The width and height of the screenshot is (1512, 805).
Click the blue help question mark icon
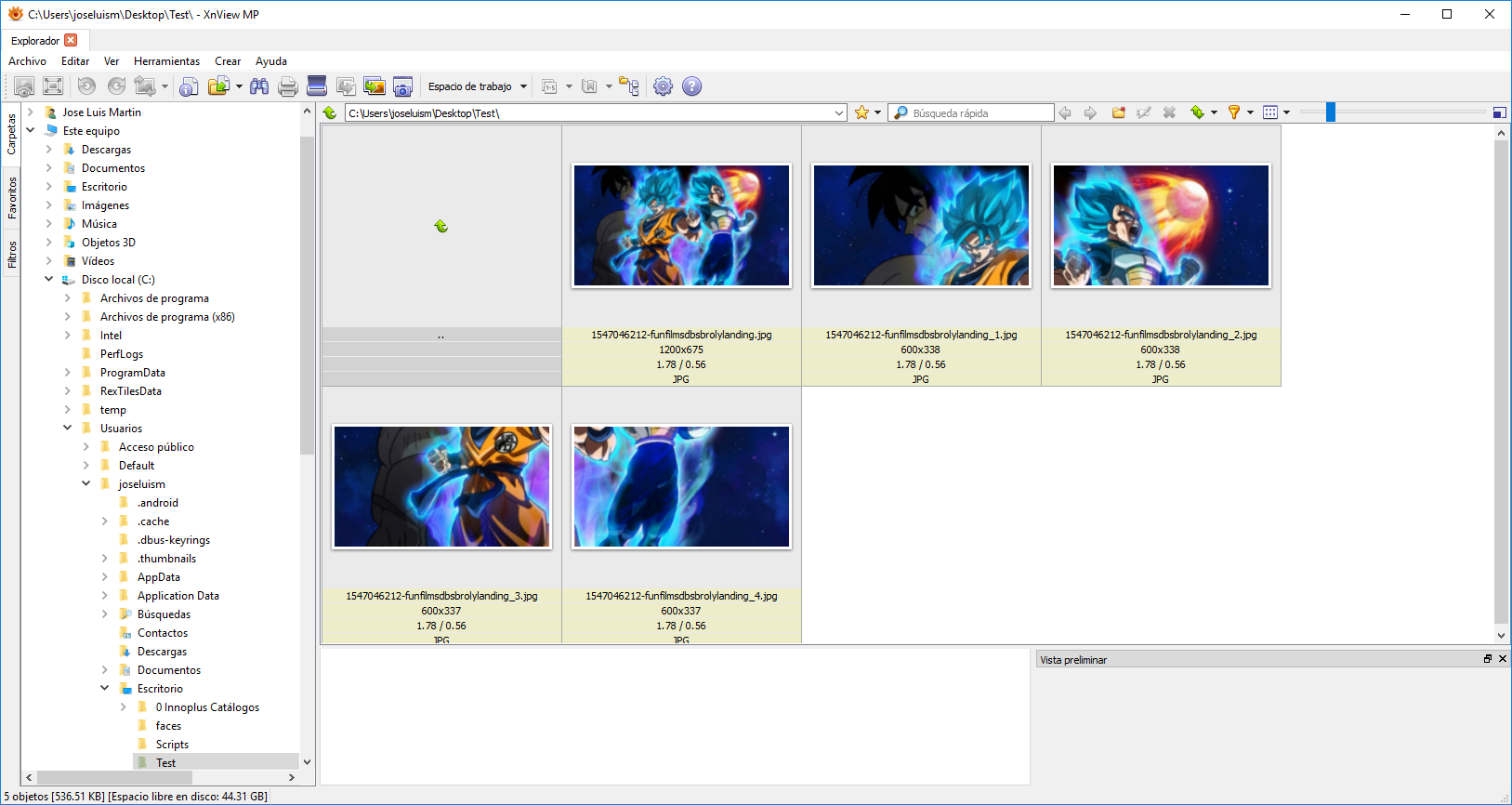[691, 86]
